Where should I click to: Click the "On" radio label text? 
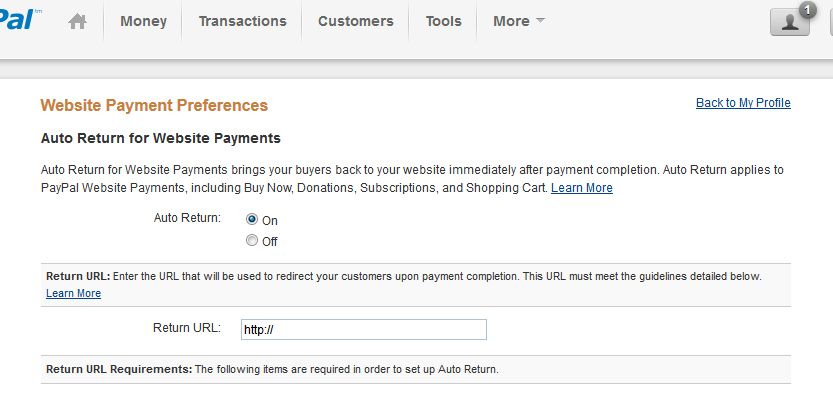point(270,220)
